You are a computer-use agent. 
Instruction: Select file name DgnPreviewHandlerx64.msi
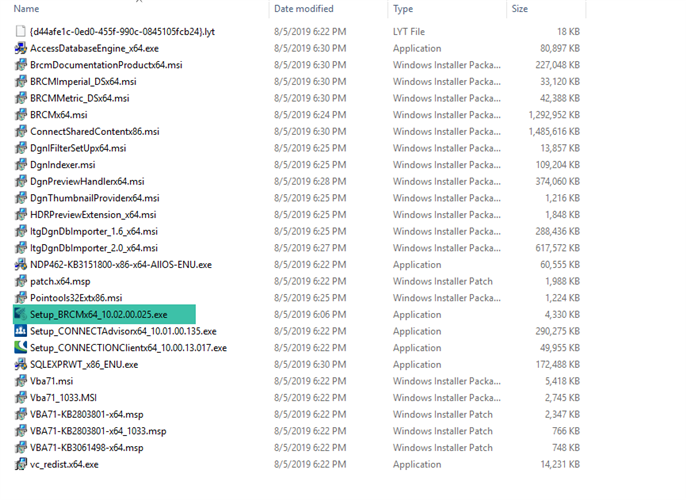tap(87, 181)
